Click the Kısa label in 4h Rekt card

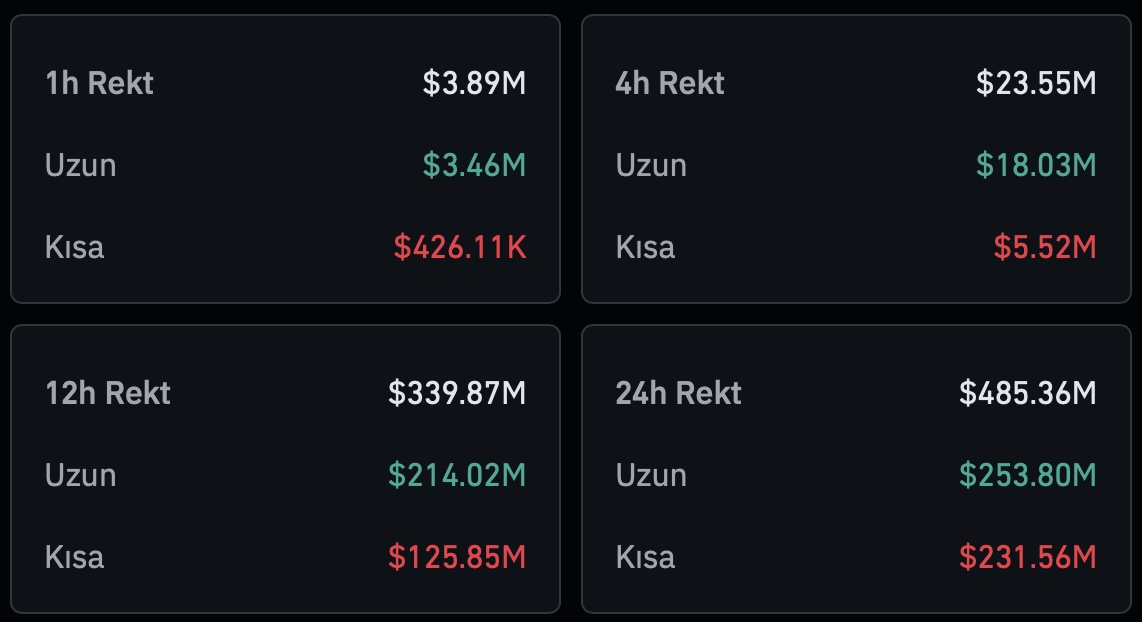click(645, 247)
